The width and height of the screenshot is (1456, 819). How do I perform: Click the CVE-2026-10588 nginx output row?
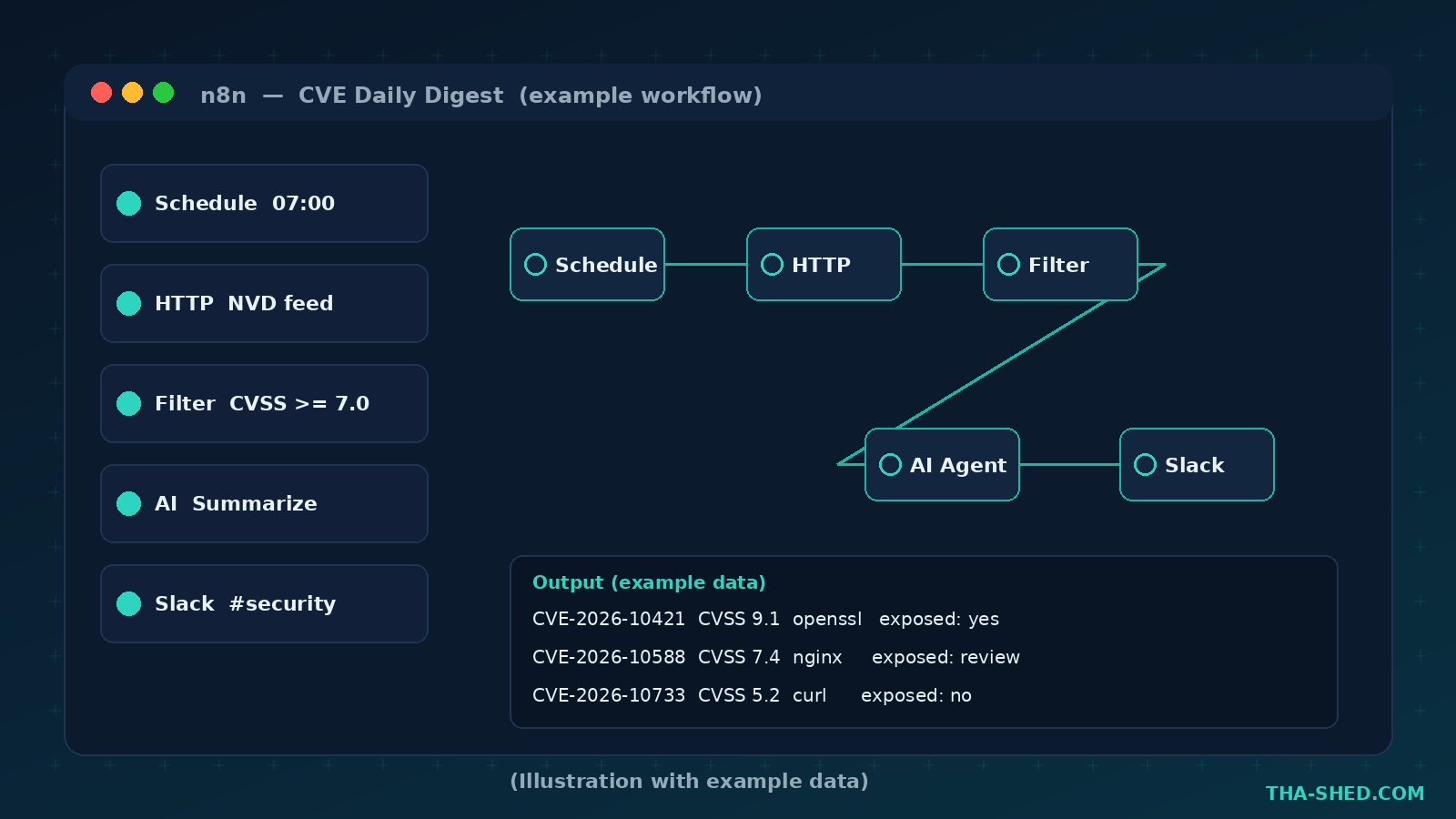[776, 657]
